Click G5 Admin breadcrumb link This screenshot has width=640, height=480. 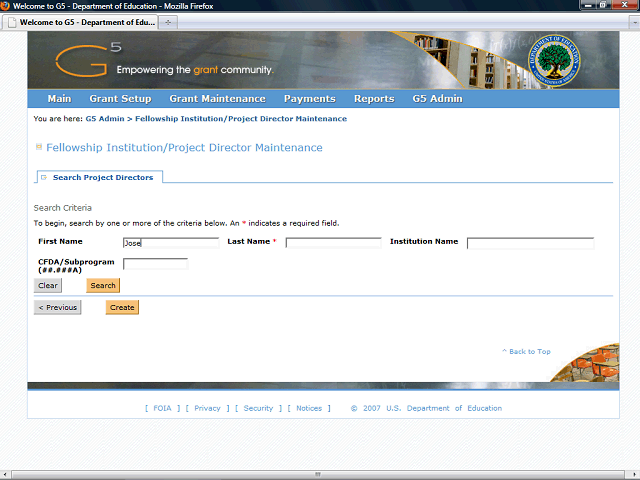click(x=104, y=119)
